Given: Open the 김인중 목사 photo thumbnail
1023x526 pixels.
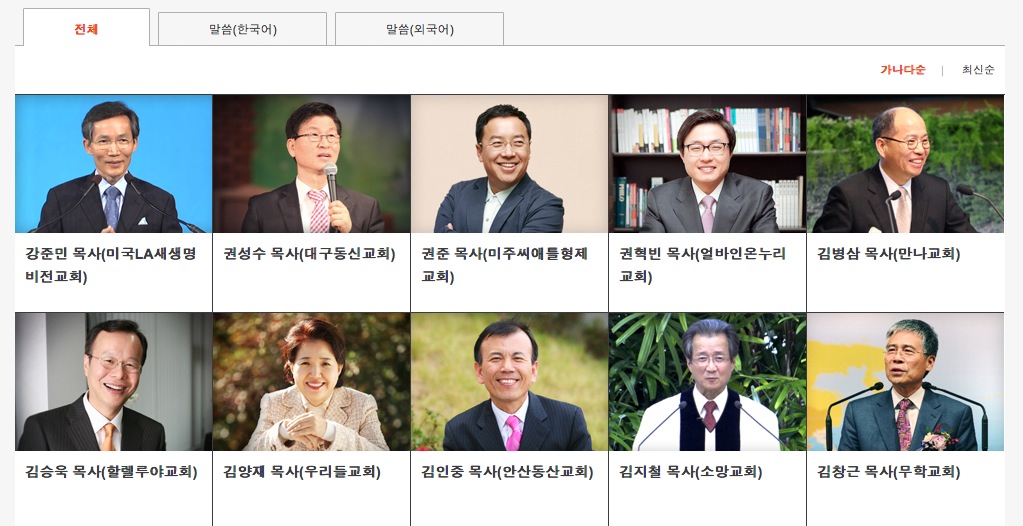Looking at the screenshot, I should 510,382.
